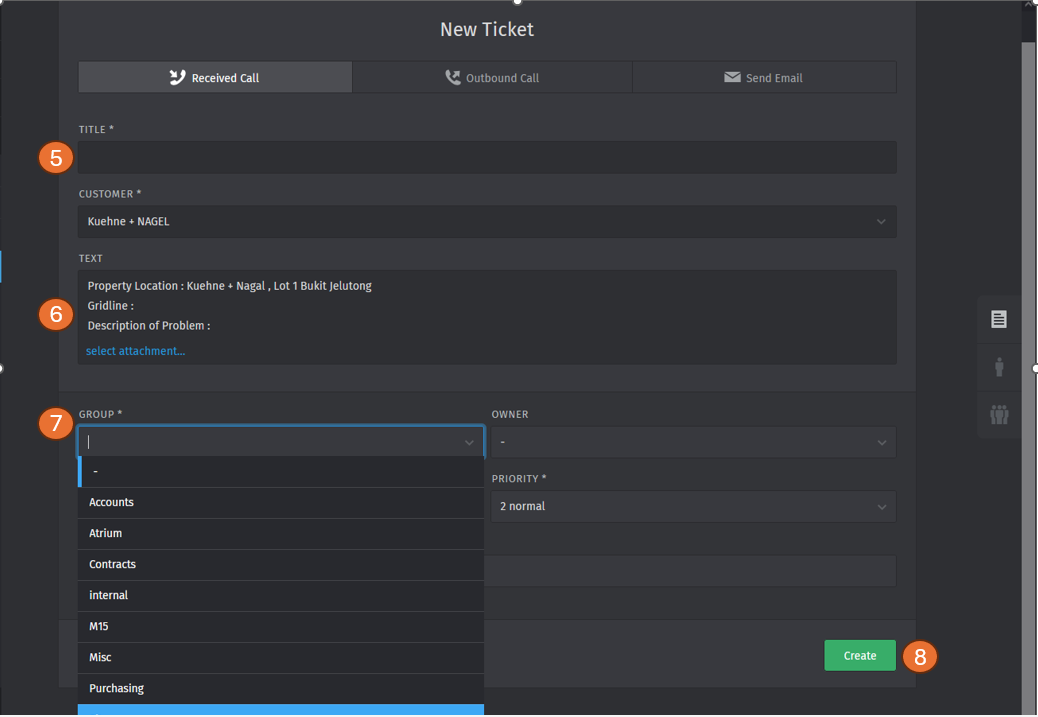Switch to the Received Call tab
The width and height of the screenshot is (1038, 717).
(x=215, y=78)
